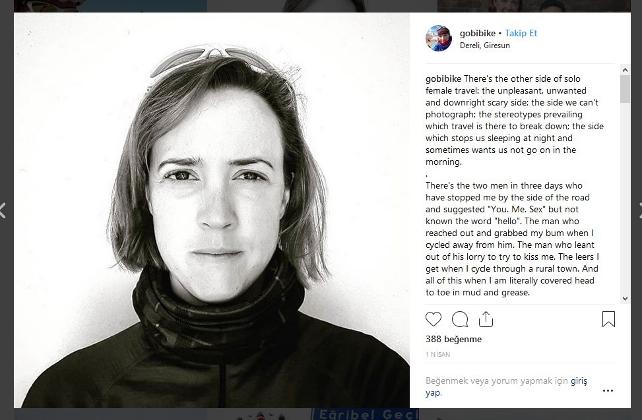
Task: Click the comment speech bubble icon
Action: point(460,320)
